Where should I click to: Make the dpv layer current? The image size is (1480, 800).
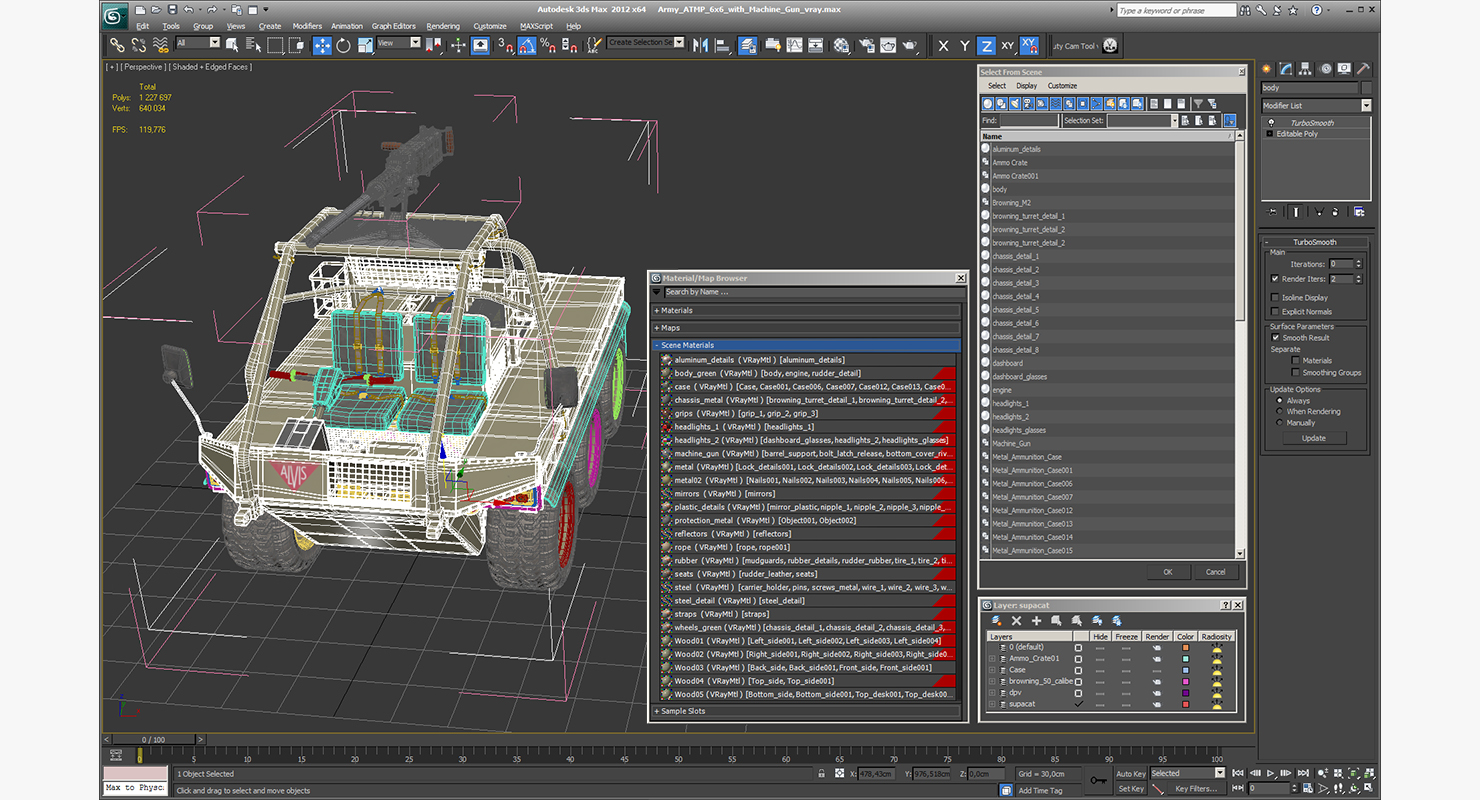click(x=1078, y=693)
